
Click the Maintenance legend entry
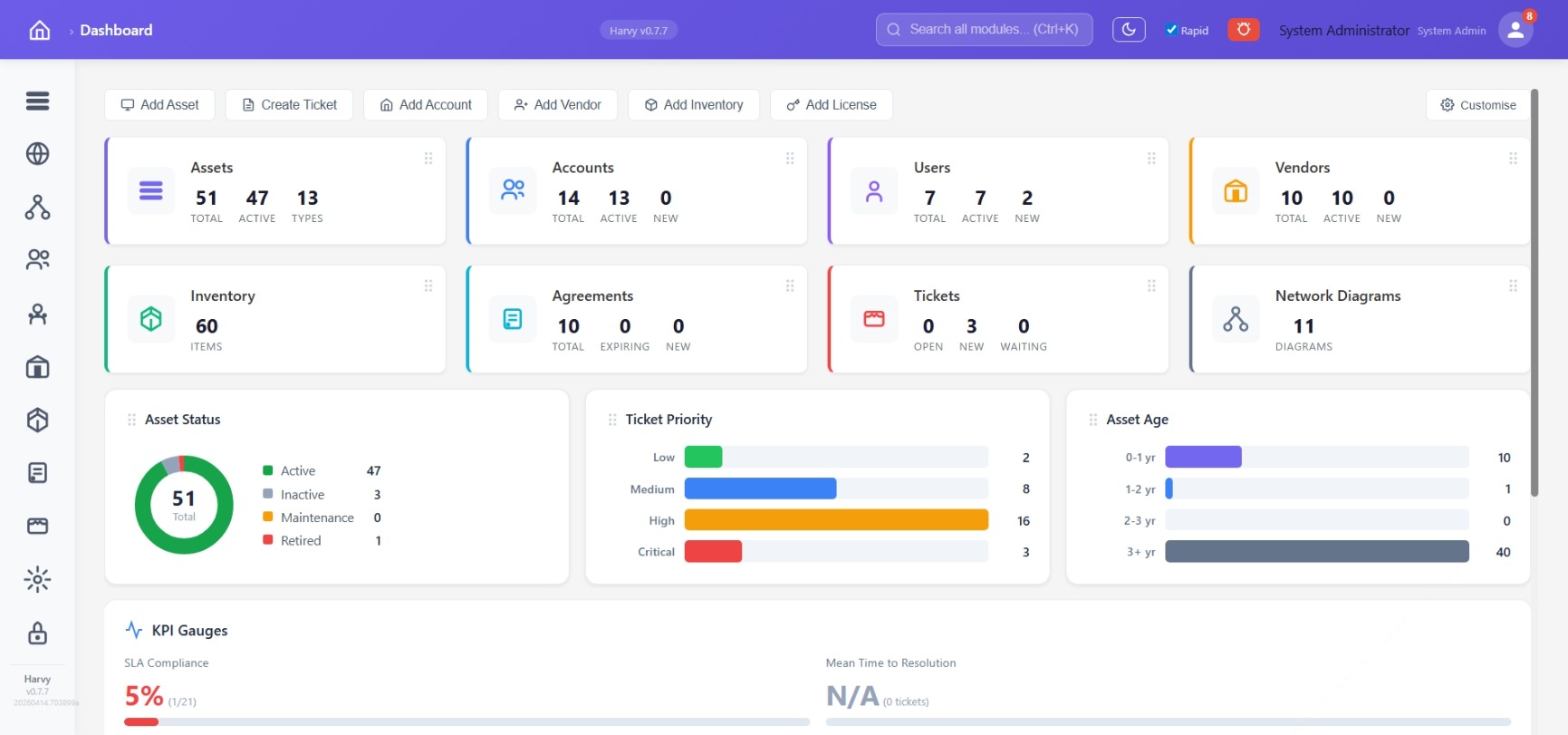point(322,517)
